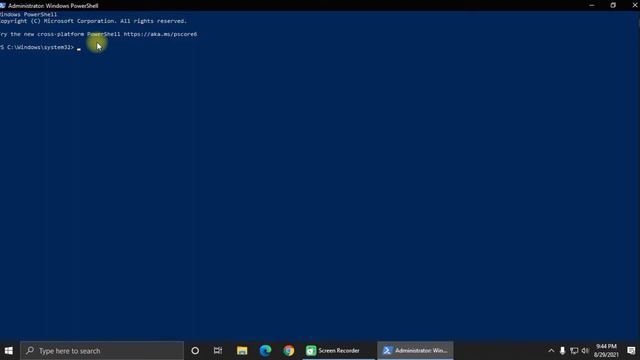Click the C:\Windows\system32 prompt line

[37, 47]
